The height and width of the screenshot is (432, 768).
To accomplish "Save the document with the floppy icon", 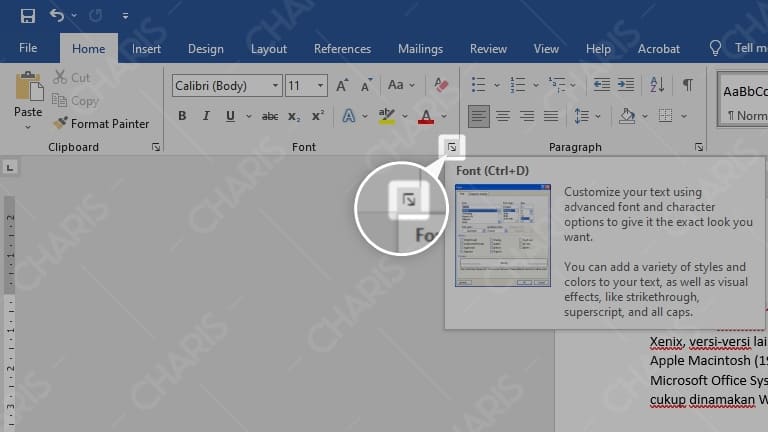I will 27,16.
